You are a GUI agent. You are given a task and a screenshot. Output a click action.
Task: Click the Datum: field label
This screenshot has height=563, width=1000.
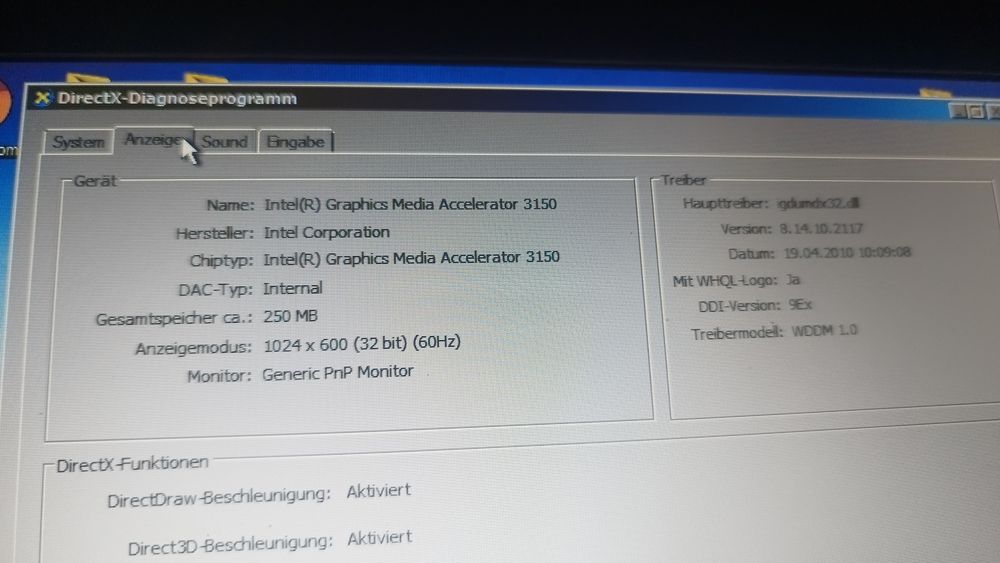tap(751, 254)
